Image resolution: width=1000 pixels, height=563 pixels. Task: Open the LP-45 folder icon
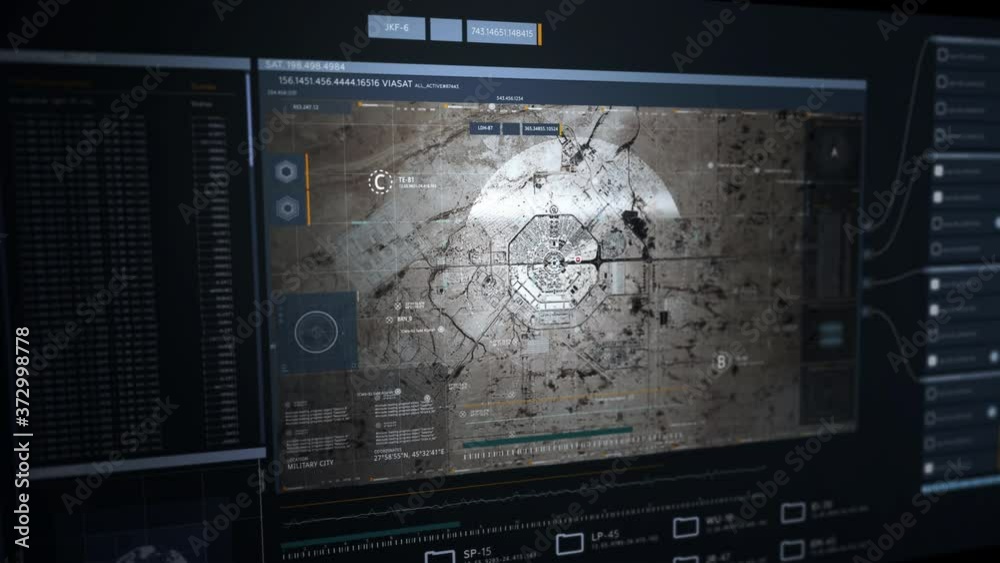570,543
